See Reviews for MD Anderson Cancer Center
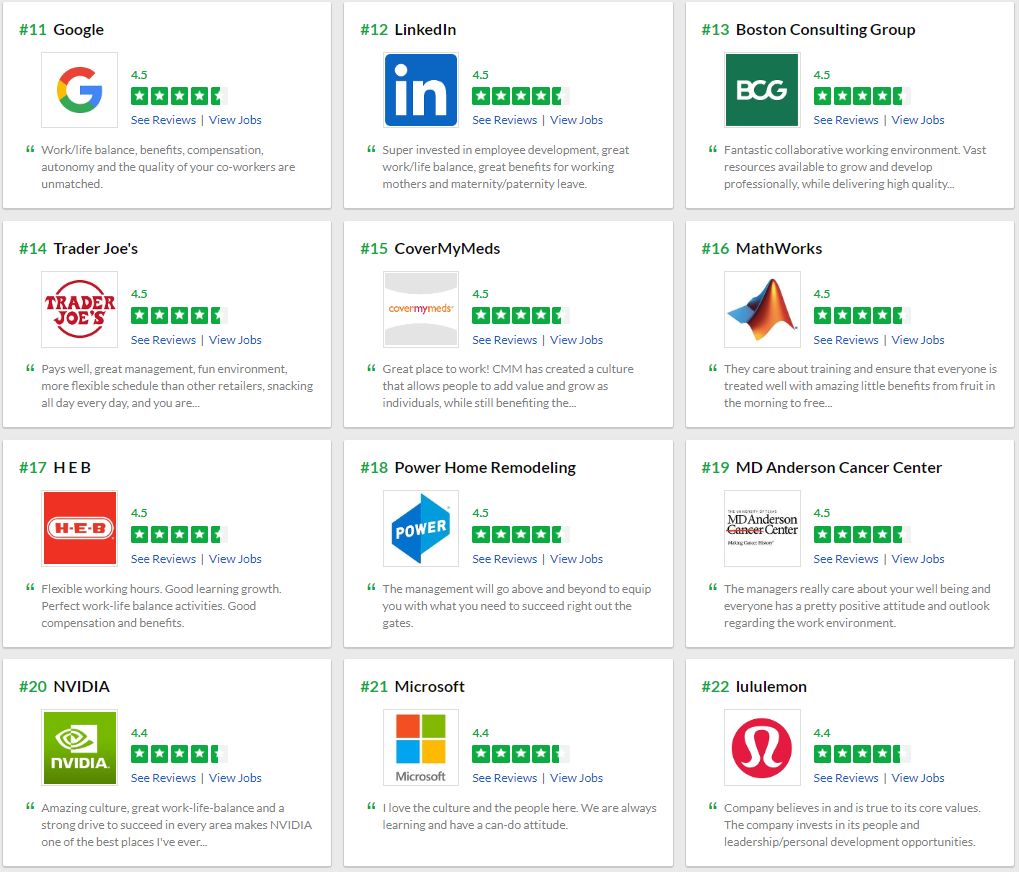 (845, 558)
